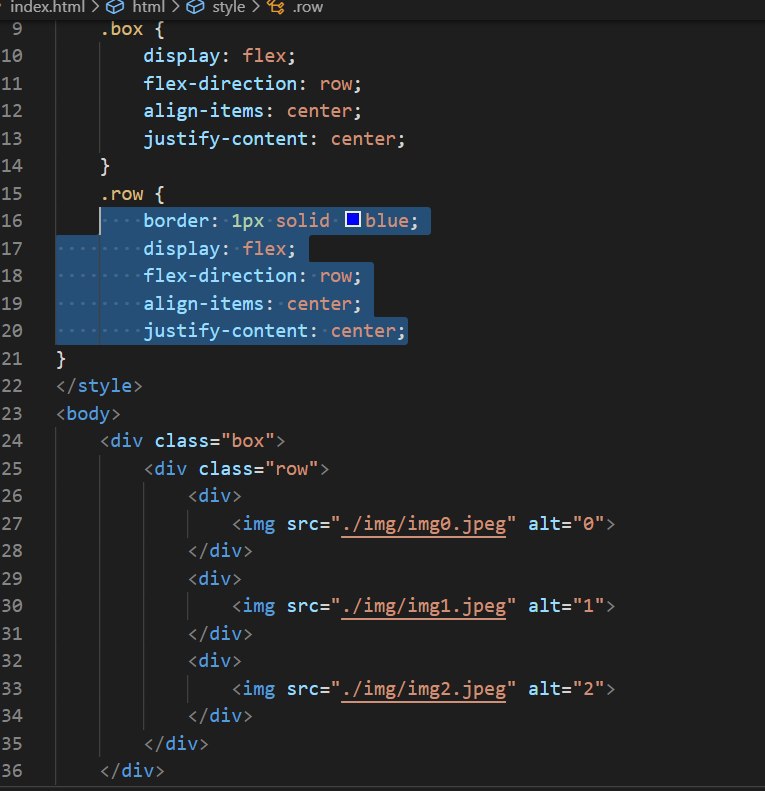Click the closing </div> on line 36
The image size is (765, 791).
132,771
